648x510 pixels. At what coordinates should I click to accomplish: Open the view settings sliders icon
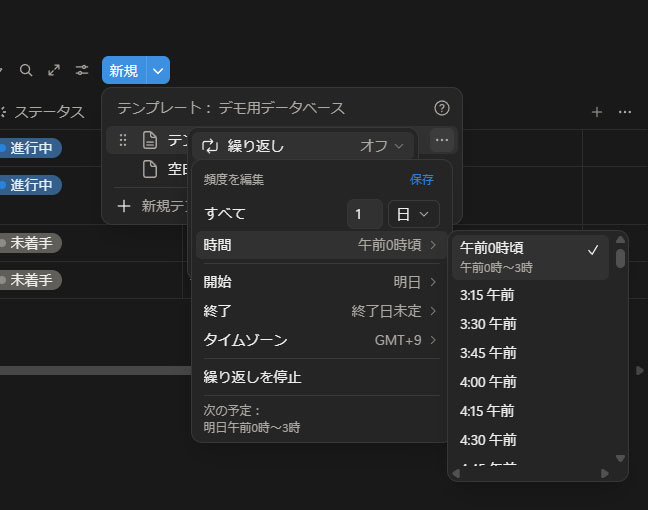tap(82, 70)
